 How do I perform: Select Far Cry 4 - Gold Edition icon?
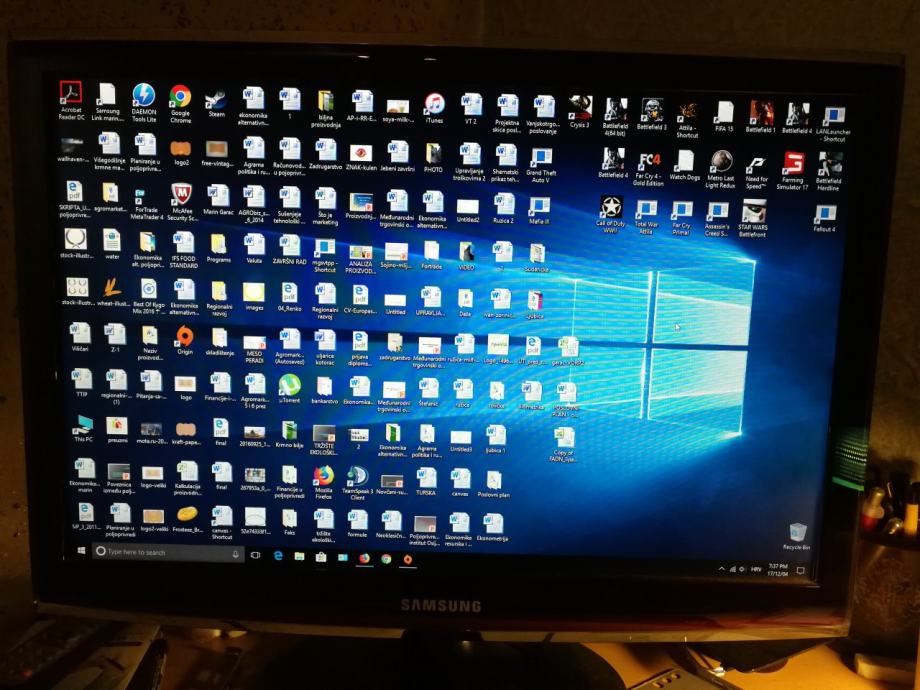point(648,169)
